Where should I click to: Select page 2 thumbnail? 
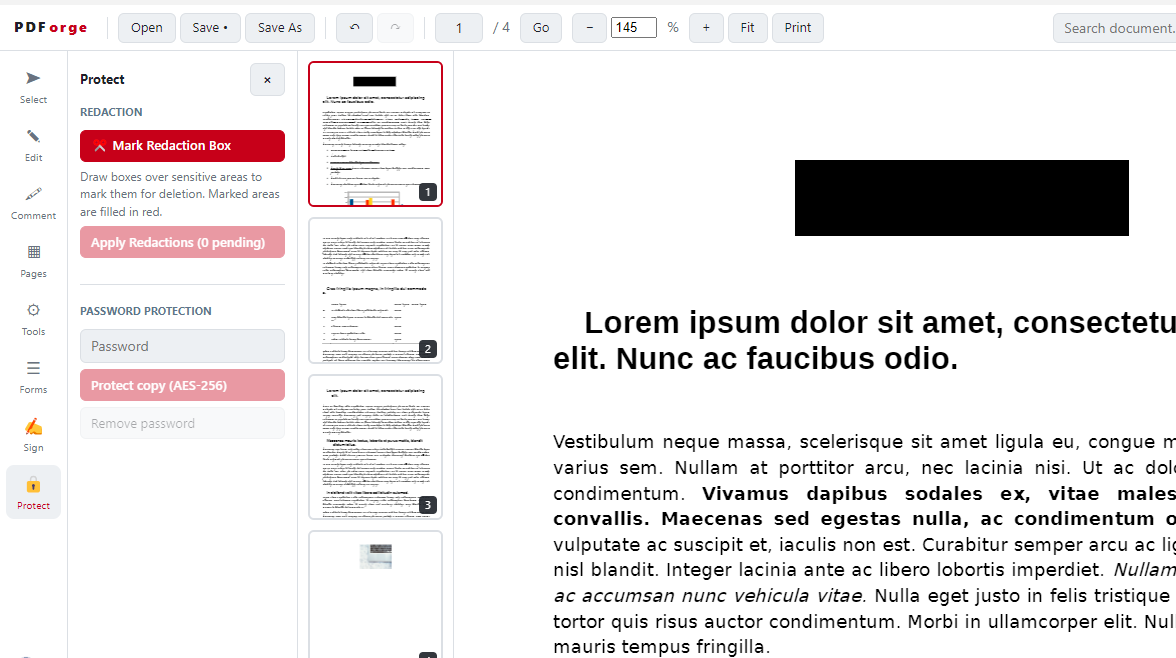click(375, 290)
